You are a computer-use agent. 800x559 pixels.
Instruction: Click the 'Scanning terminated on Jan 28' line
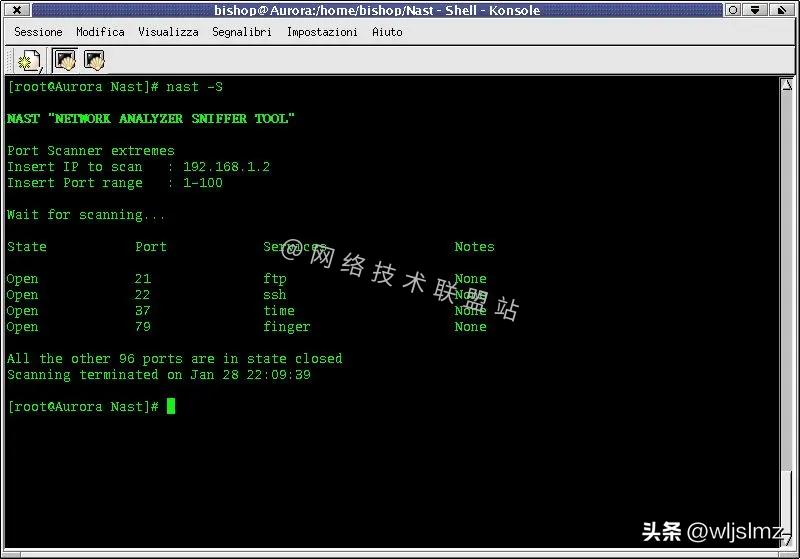[159, 375]
